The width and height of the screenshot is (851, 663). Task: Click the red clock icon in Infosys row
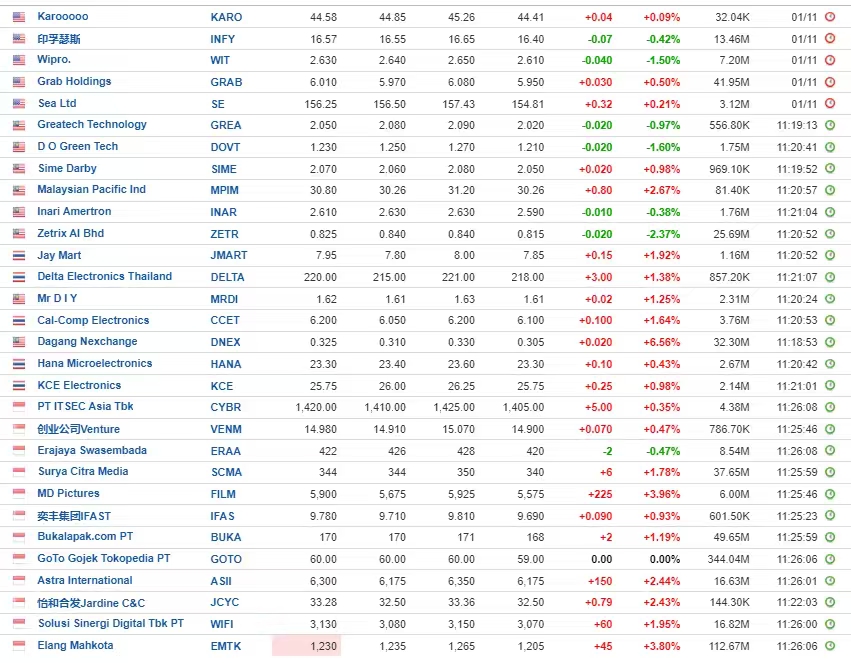coord(829,39)
